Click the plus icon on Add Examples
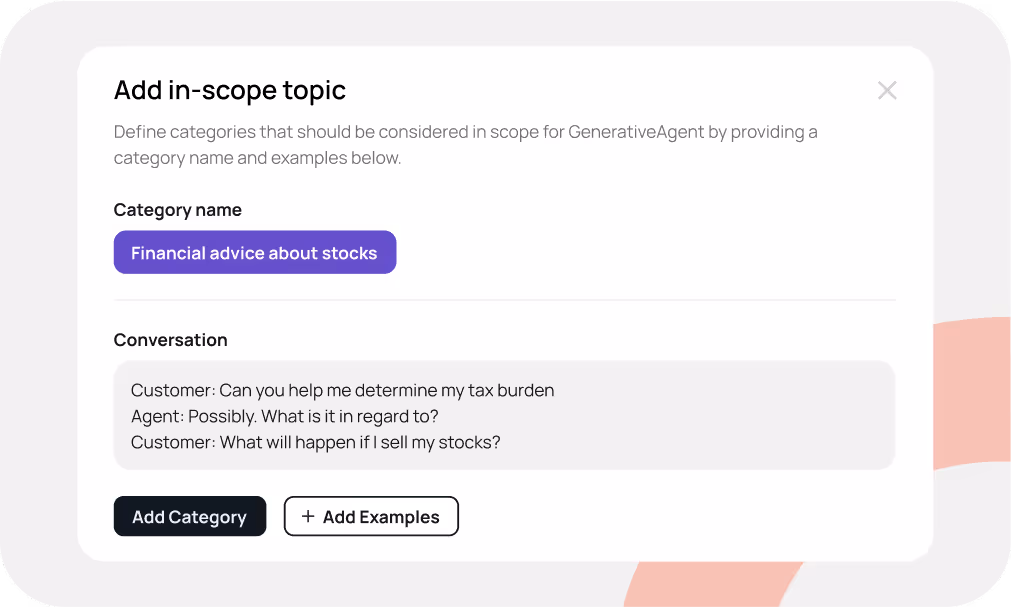The width and height of the screenshot is (1011, 607). coord(306,516)
